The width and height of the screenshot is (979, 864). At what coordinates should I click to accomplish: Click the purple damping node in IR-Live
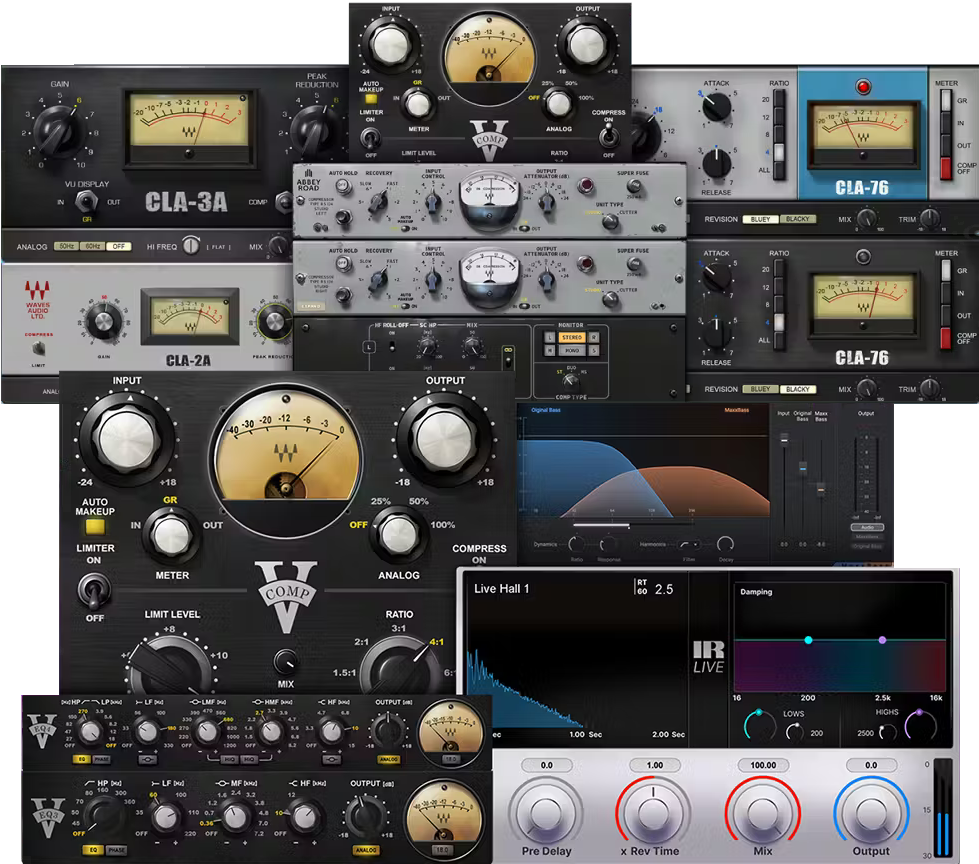pos(882,640)
